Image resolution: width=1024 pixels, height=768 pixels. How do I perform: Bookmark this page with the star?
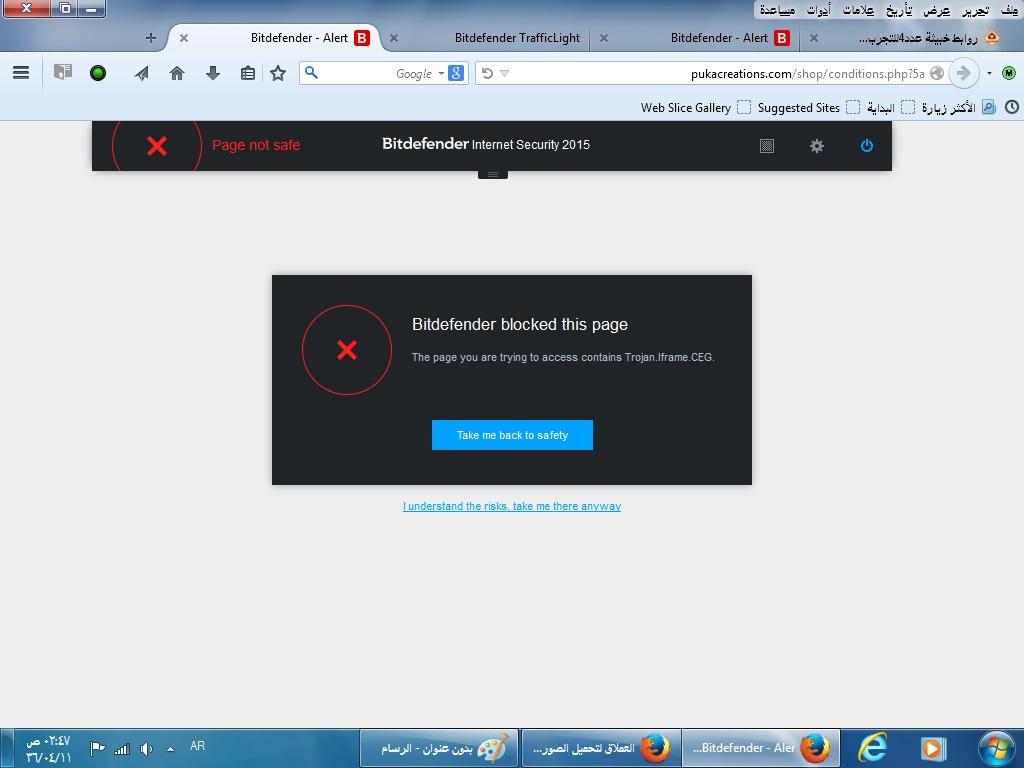click(278, 73)
